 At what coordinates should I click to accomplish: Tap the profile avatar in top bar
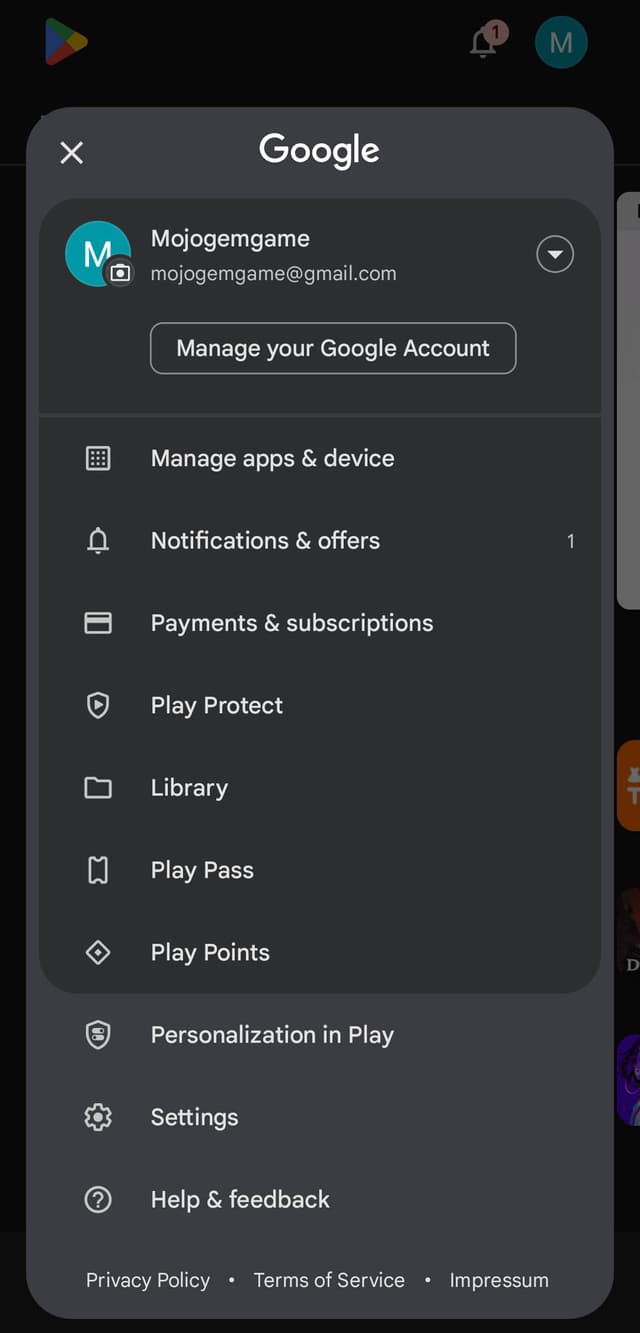561,43
